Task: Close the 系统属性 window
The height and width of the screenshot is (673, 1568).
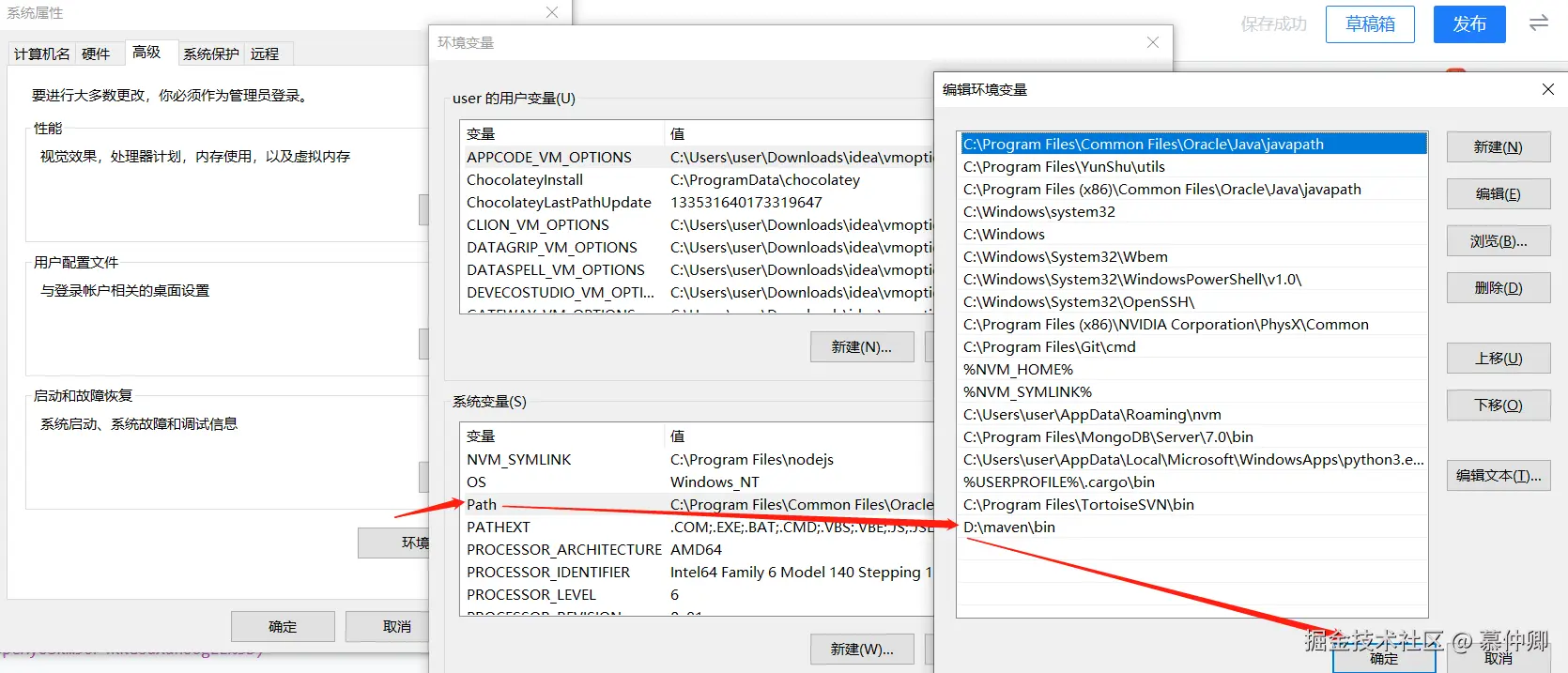Action: (552, 12)
